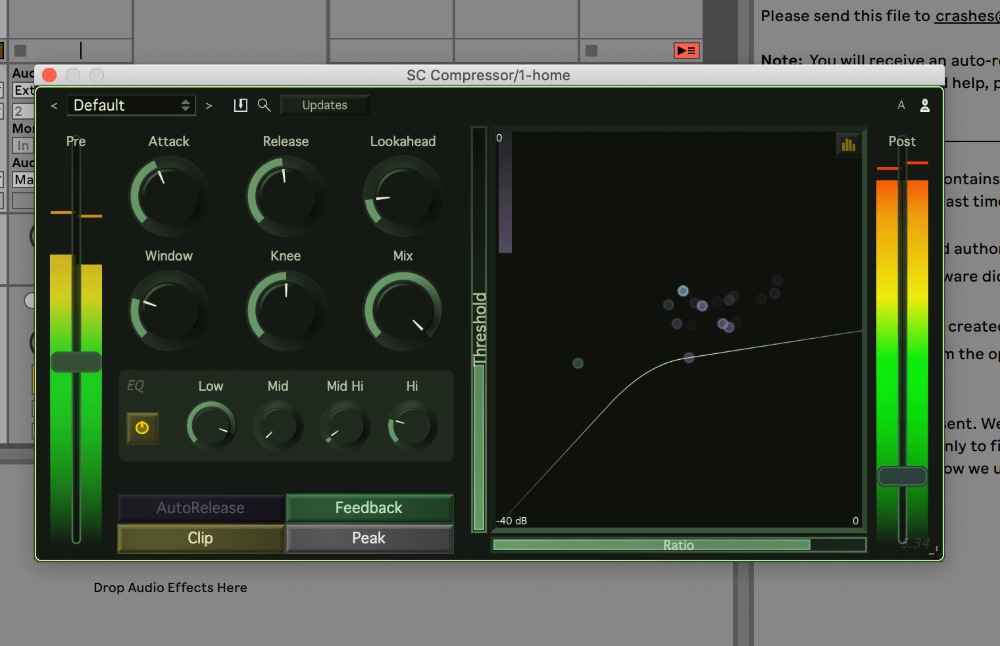Go to next preset arrow
This screenshot has height=646, width=1000.
coord(209,105)
